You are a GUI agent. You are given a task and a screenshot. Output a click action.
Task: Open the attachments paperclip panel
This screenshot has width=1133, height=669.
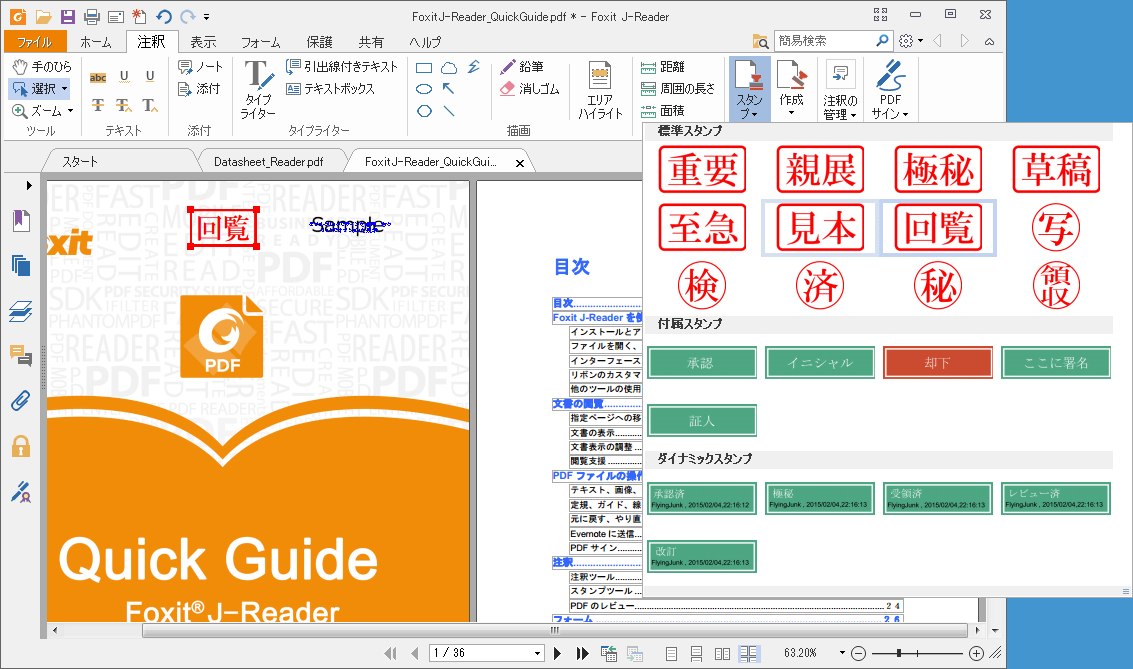click(x=21, y=400)
